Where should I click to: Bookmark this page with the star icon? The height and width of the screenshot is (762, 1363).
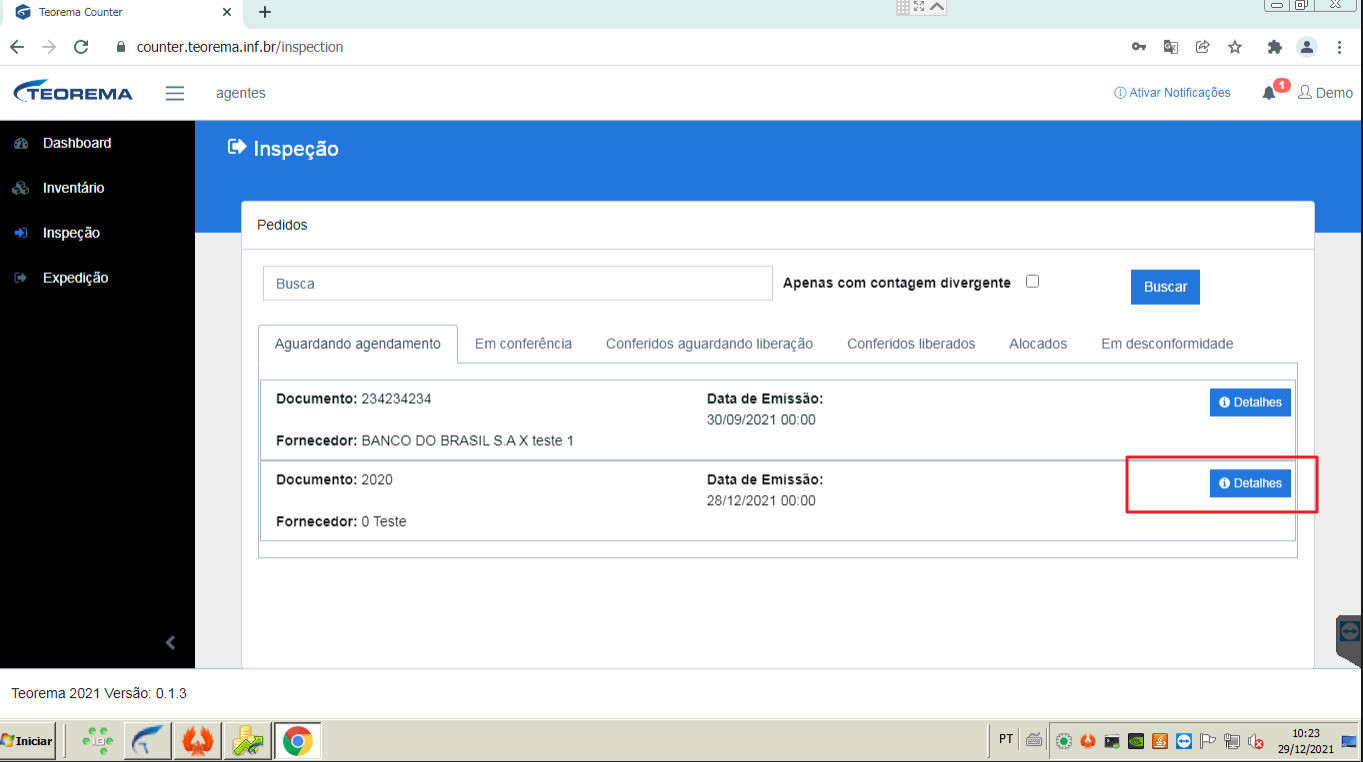pyautogui.click(x=1235, y=47)
